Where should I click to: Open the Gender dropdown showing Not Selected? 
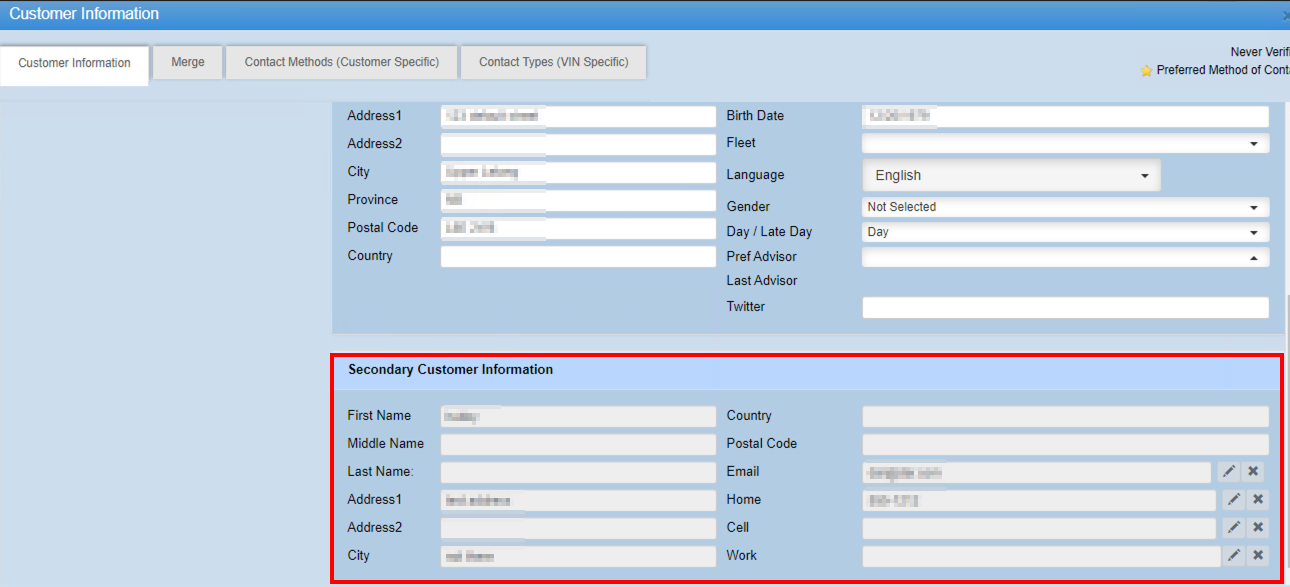pyautogui.click(x=1065, y=207)
